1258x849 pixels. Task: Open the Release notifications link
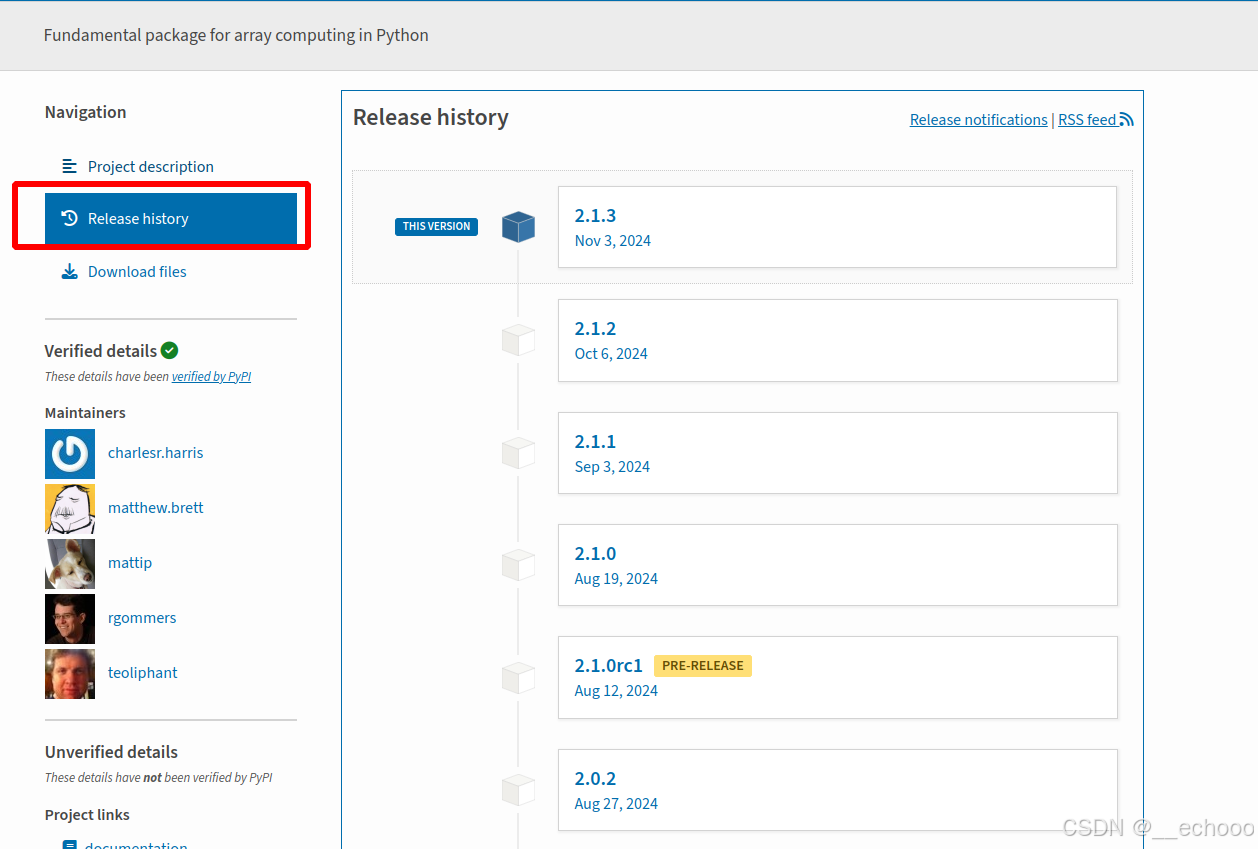pos(979,119)
